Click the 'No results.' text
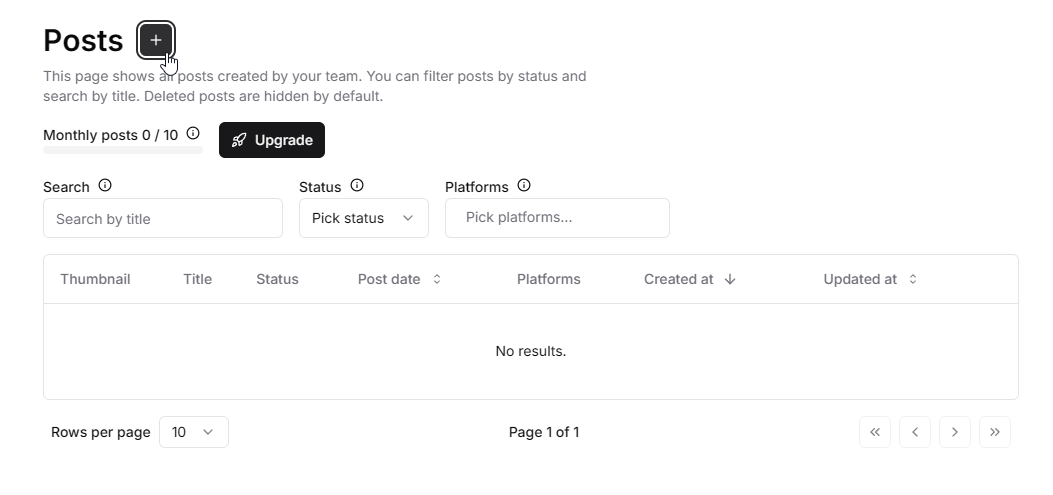Image resolution: width=1053 pixels, height=495 pixels. pyautogui.click(x=531, y=351)
